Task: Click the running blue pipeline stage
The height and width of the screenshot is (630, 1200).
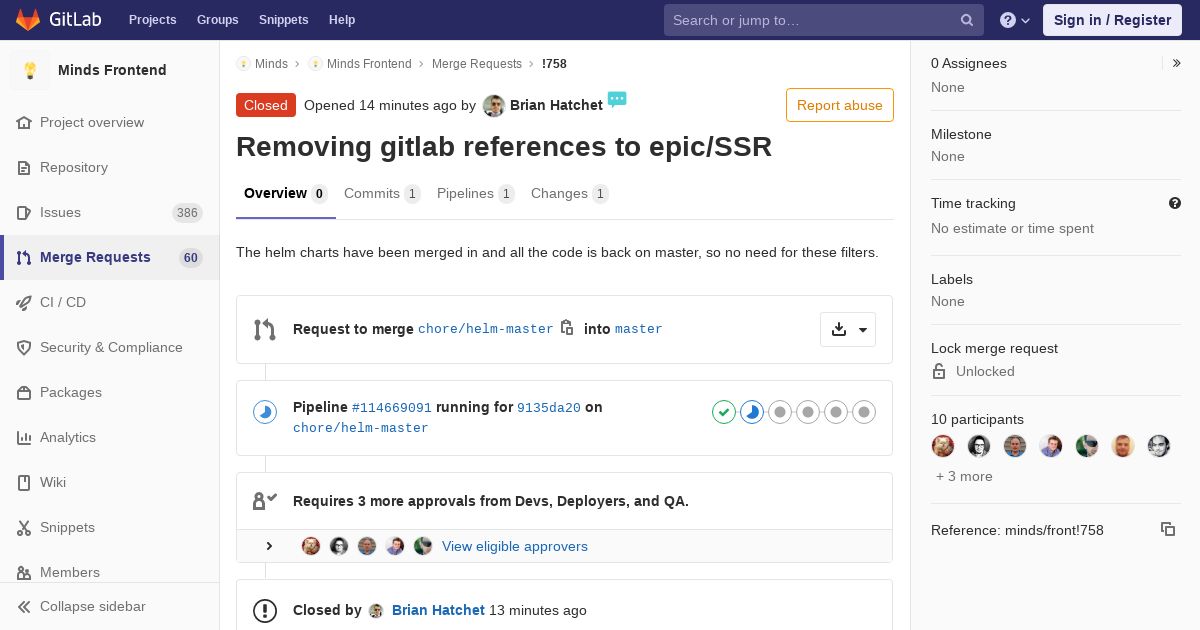Action: 752,412
